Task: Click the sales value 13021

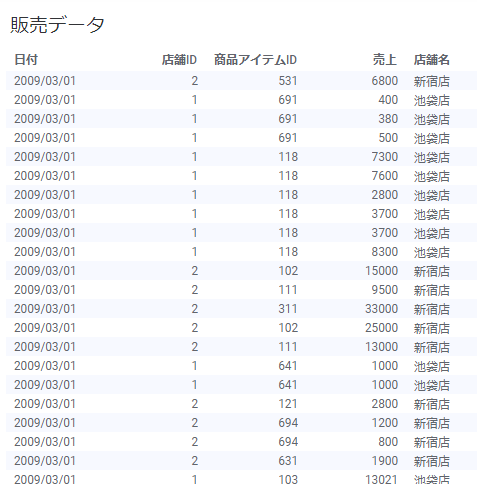Action: tap(381, 480)
